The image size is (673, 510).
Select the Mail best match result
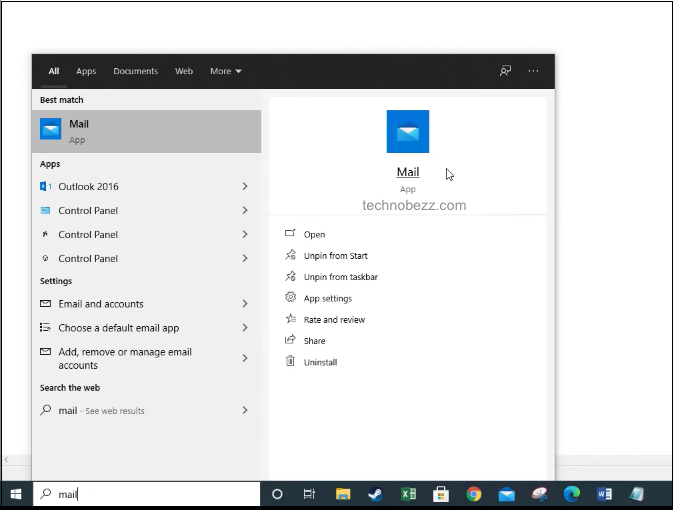146,131
